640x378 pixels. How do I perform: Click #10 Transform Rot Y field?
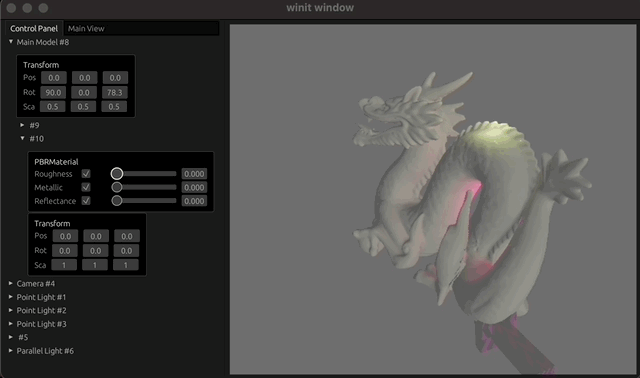95,251
